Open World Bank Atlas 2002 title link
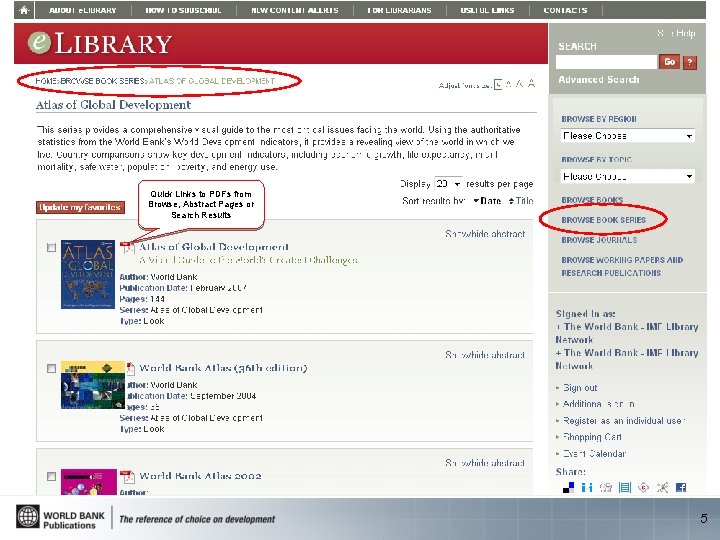The height and width of the screenshot is (540, 720). 200,476
